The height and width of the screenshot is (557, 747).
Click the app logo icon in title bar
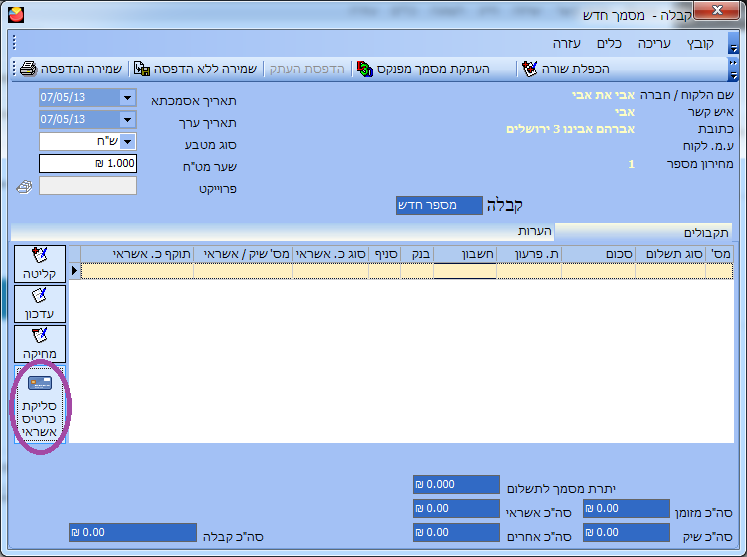[16, 15]
